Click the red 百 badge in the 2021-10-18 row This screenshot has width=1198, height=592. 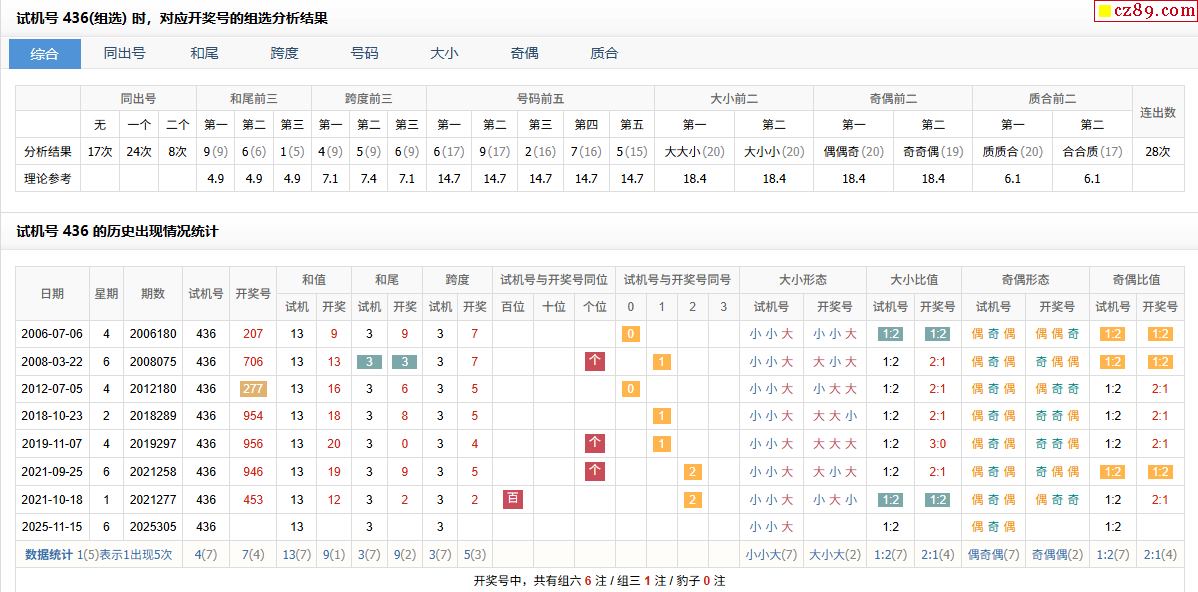coord(513,499)
